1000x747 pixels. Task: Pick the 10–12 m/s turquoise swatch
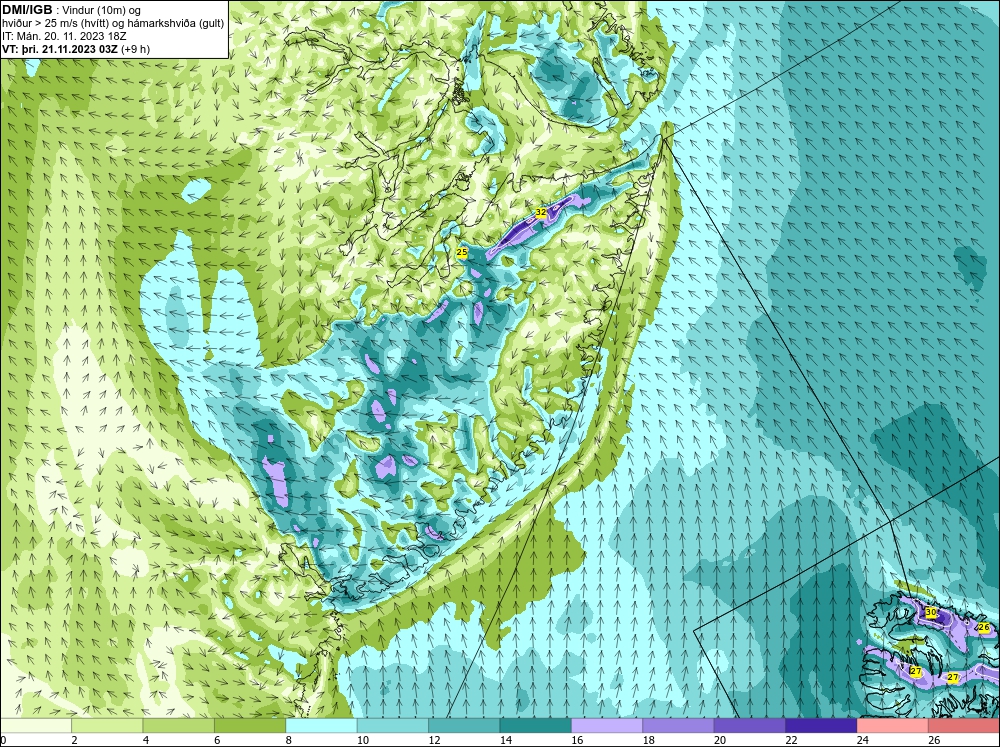393,725
